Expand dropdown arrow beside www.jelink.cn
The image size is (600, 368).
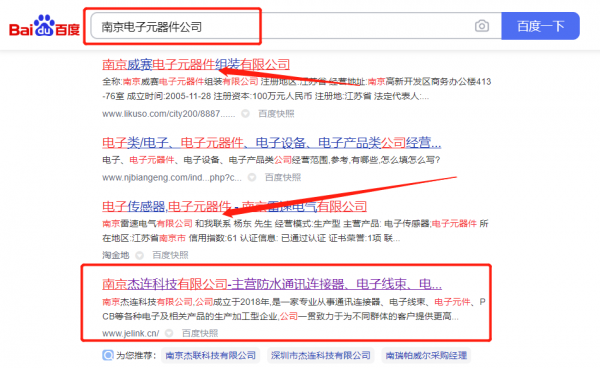point(169,333)
